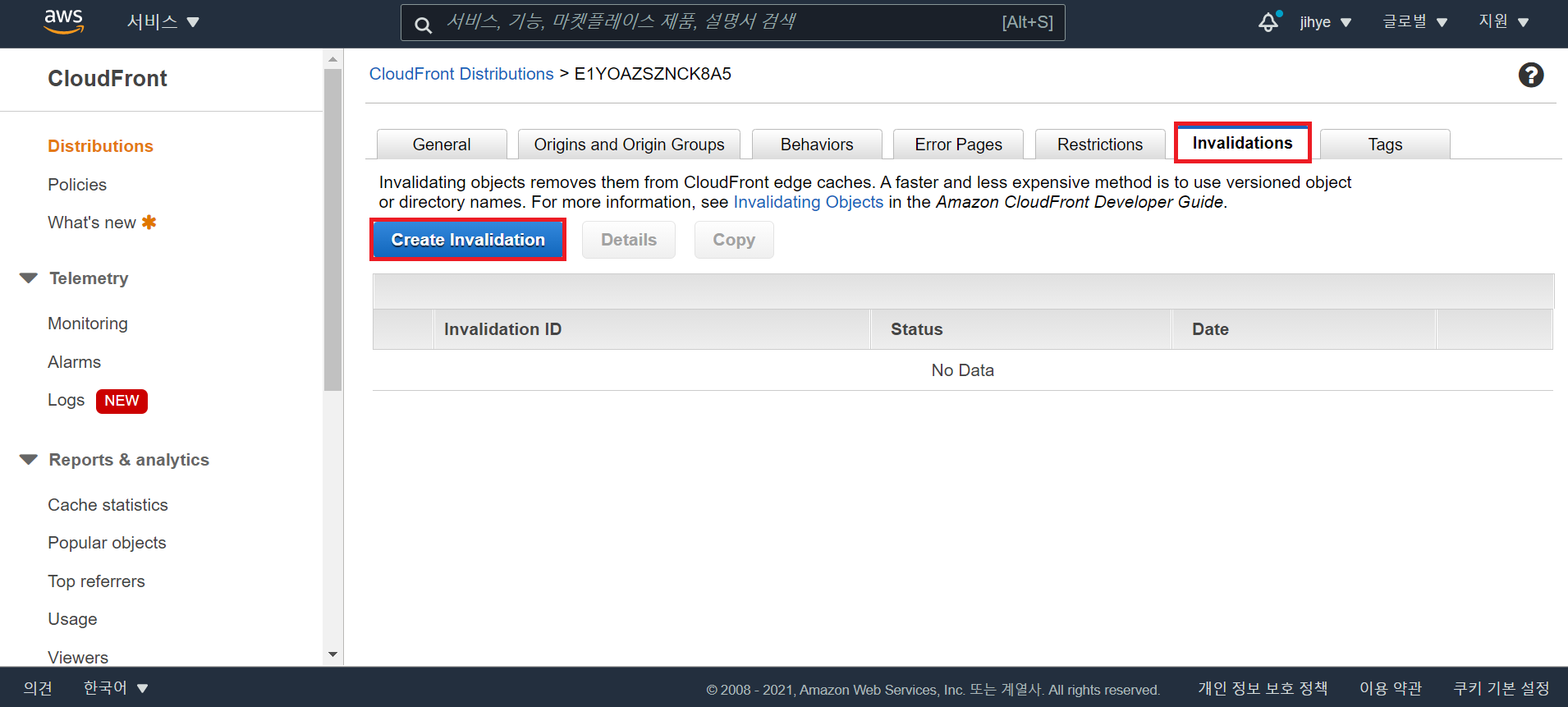Switch to the General tab

442,145
